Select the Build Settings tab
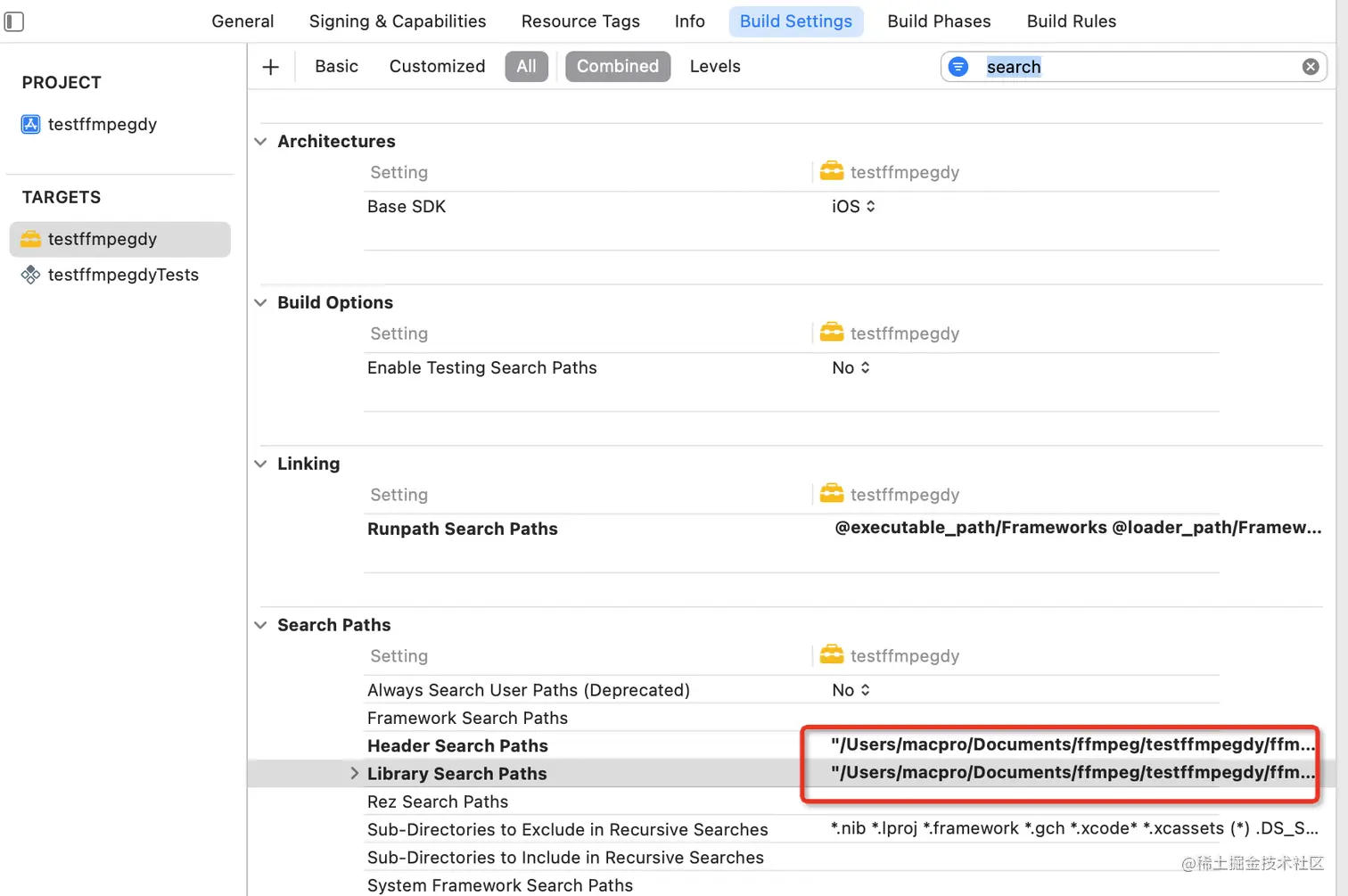Viewport: 1348px width, 896px height. [796, 21]
